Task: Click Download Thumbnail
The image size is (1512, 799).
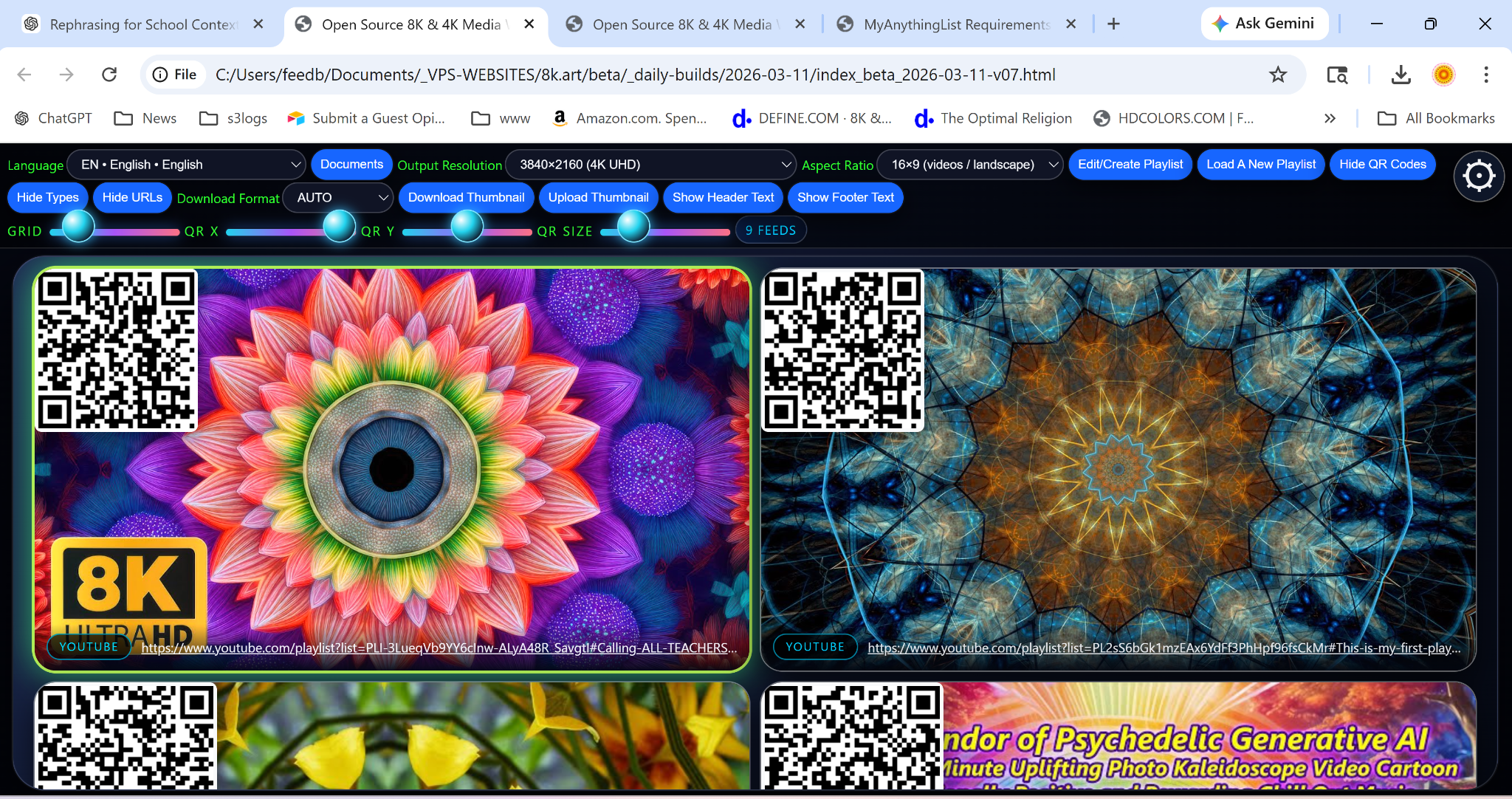Action: click(x=466, y=198)
